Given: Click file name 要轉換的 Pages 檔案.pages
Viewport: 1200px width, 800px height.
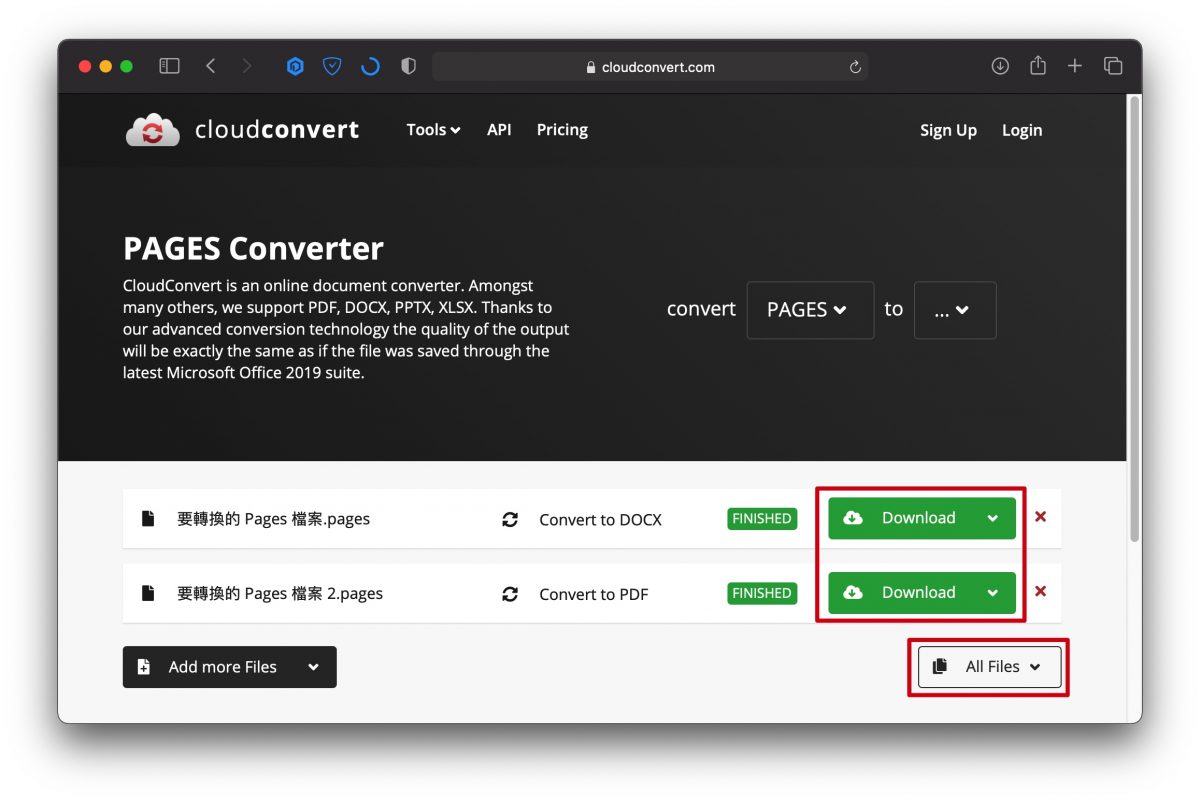Looking at the screenshot, I should [273, 519].
